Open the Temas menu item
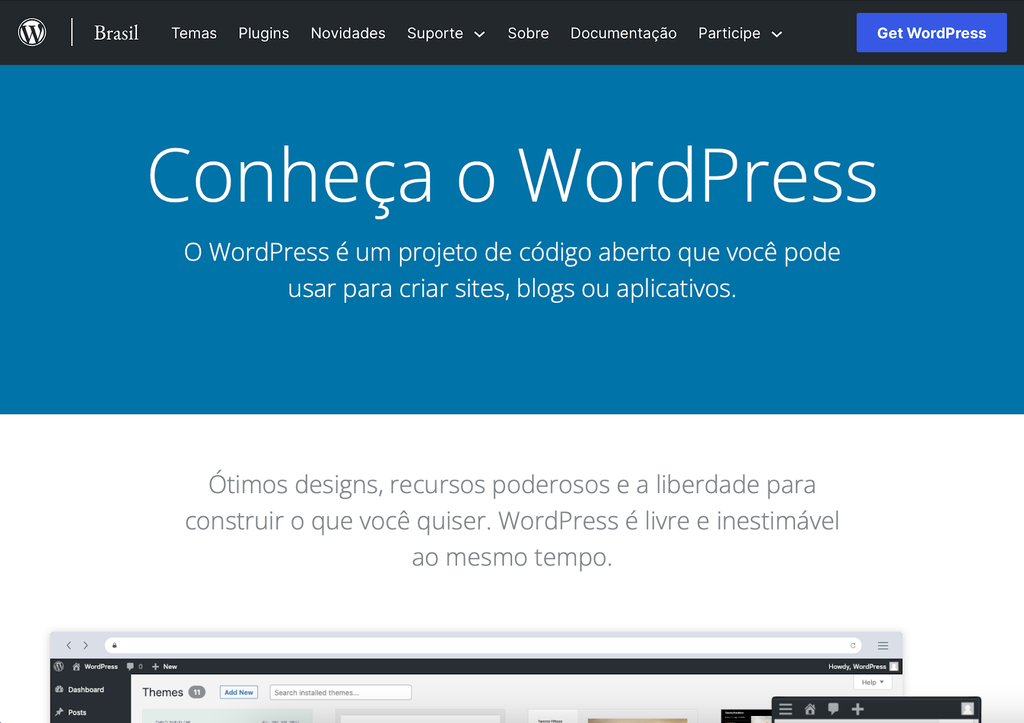Viewport: 1024px width, 723px height. pyautogui.click(x=193, y=33)
